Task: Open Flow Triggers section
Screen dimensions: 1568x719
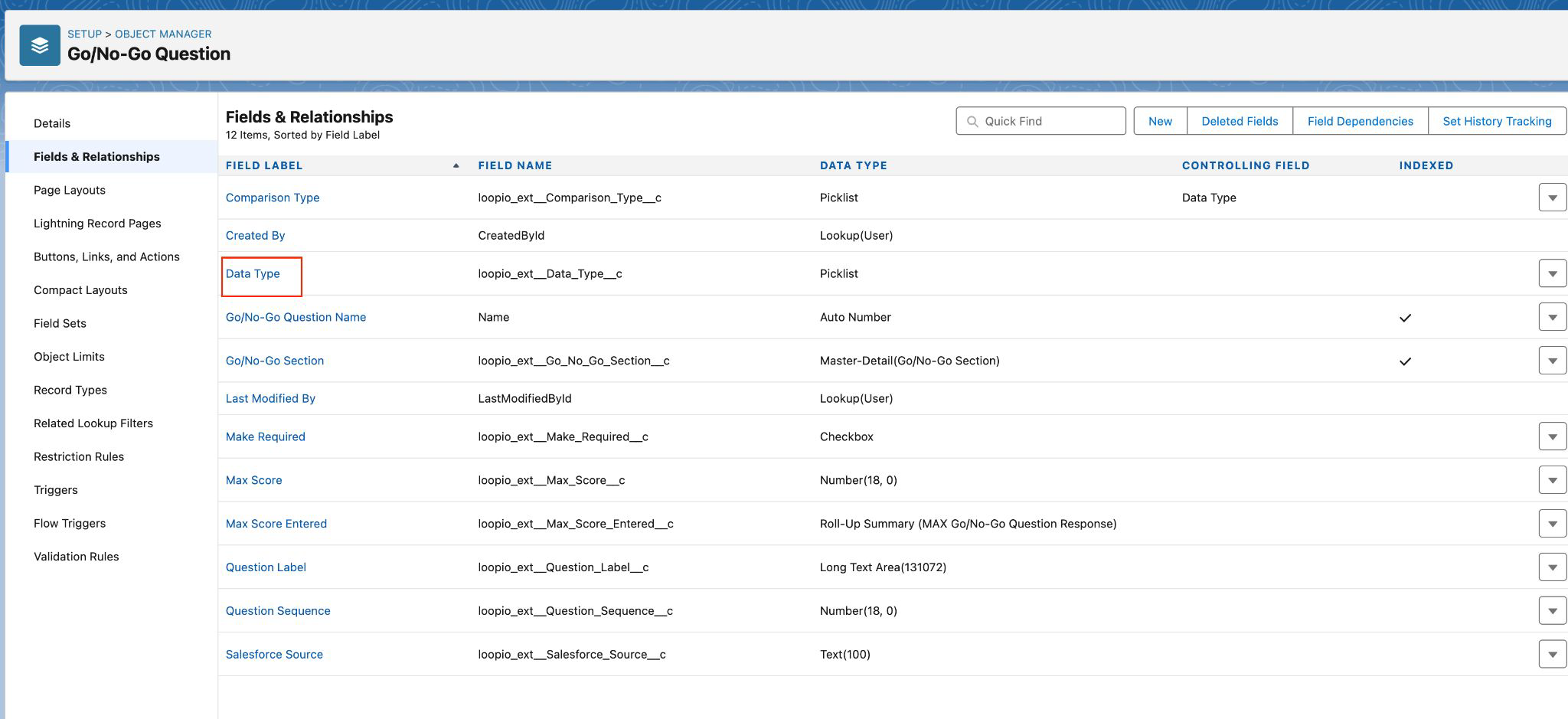Action: (x=70, y=523)
